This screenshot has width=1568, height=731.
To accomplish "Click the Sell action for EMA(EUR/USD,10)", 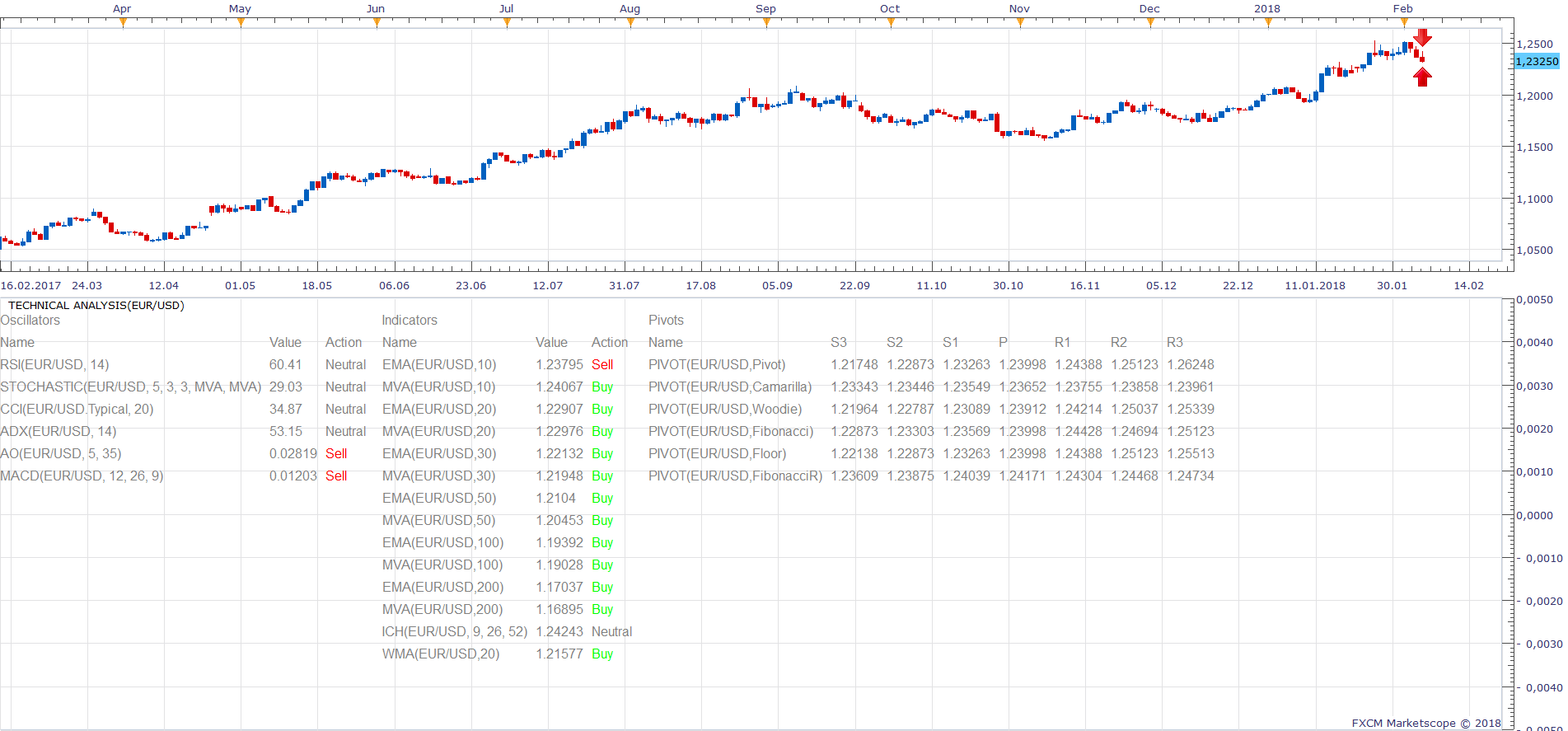I will click(602, 364).
